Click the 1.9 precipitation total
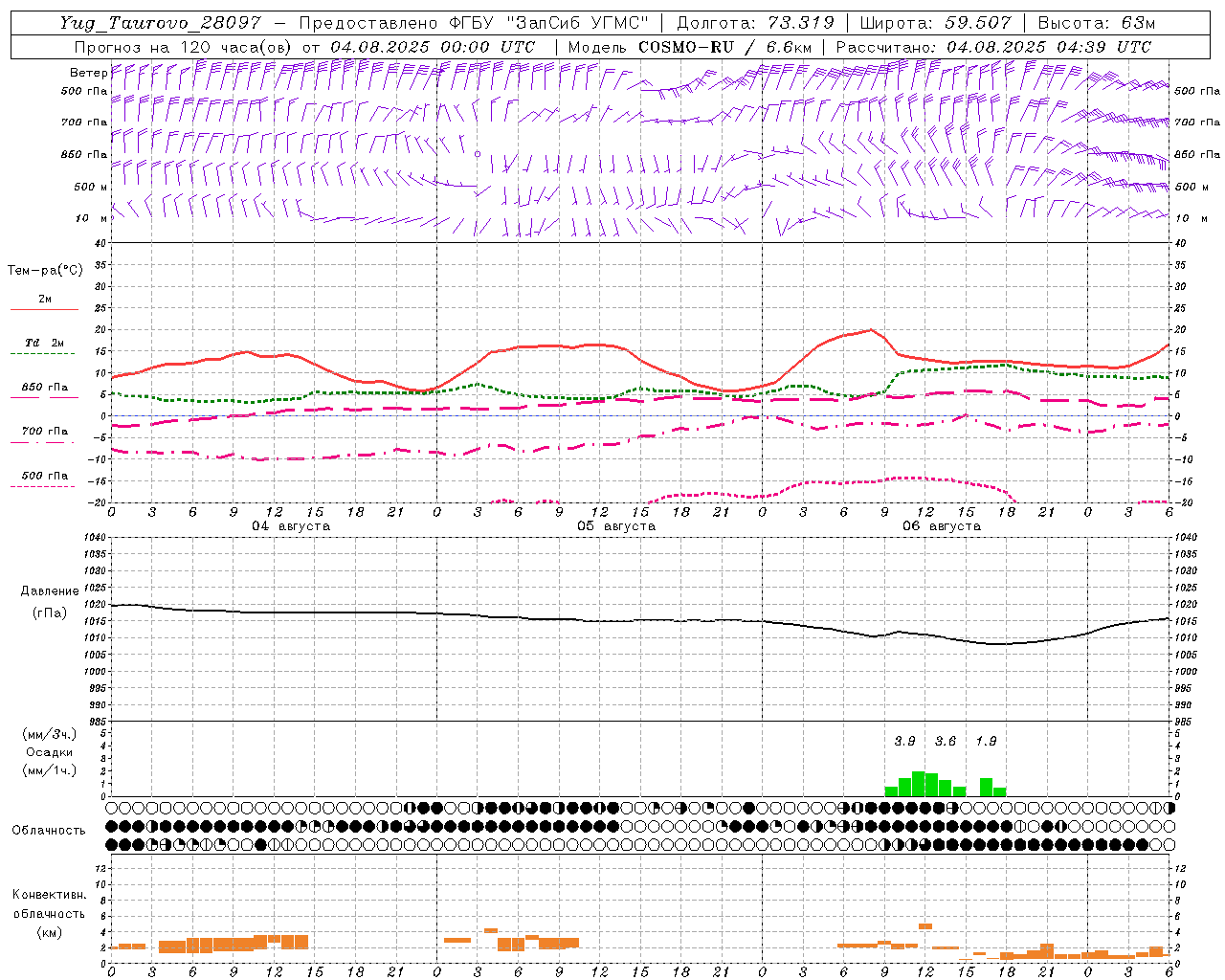1225x980 pixels. tap(986, 741)
